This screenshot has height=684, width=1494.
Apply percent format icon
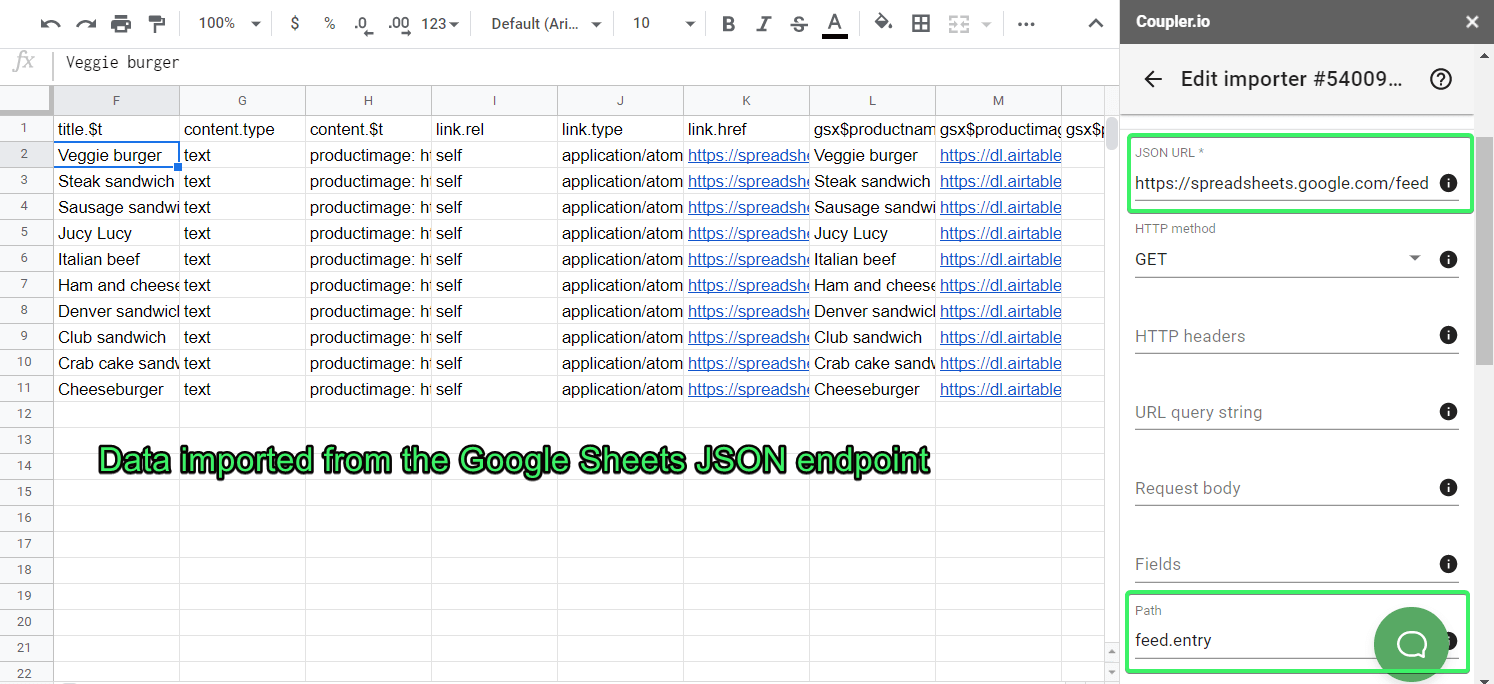click(x=329, y=22)
